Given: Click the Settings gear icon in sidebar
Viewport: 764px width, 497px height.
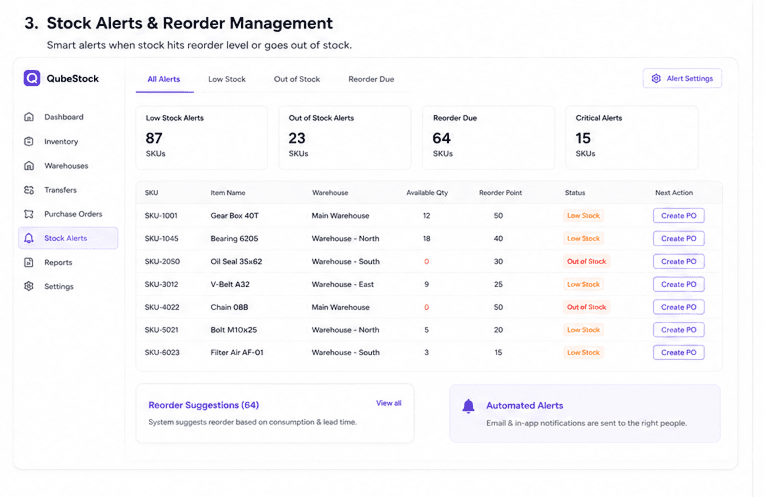Looking at the screenshot, I should [29, 286].
